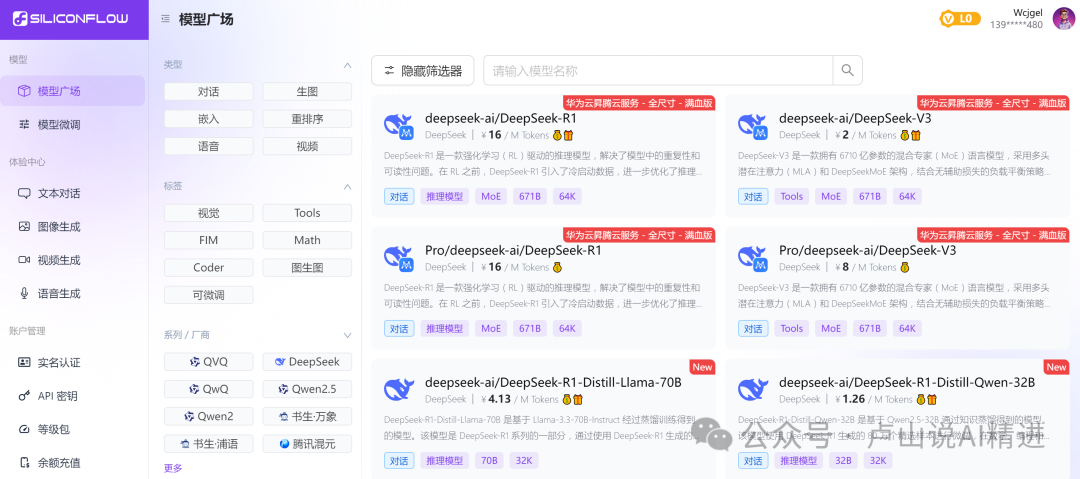This screenshot has width=1080, height=479.
Task: Go to 图像生成 page
Action: [x=72, y=226]
